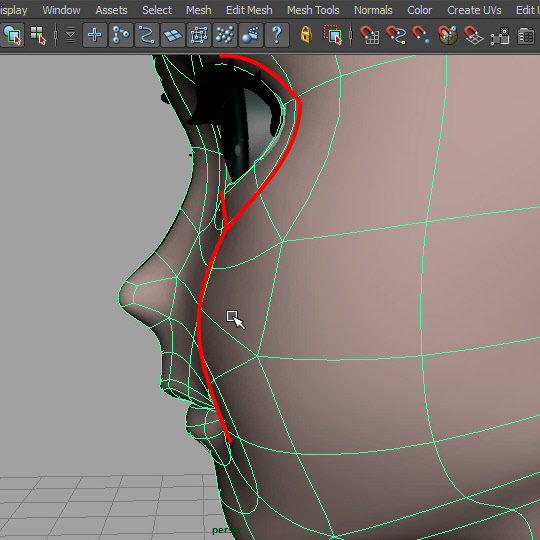Viewport: 540px width, 540px height.
Task: Select the surfaces selection mask icon
Action: coord(173,35)
